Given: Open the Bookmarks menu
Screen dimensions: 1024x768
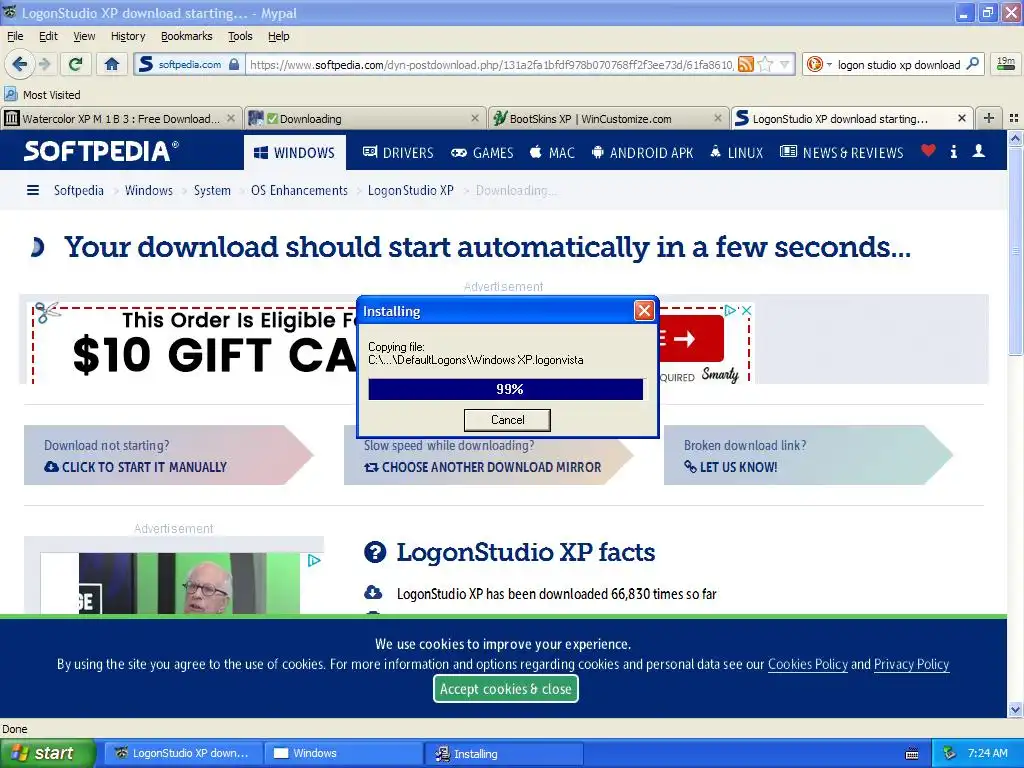Looking at the screenshot, I should tap(186, 36).
